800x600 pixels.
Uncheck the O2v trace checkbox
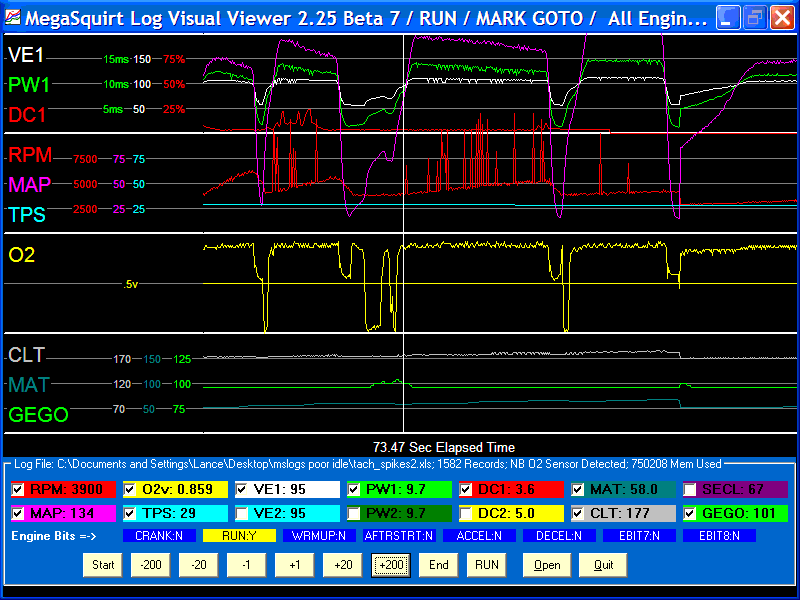131,490
